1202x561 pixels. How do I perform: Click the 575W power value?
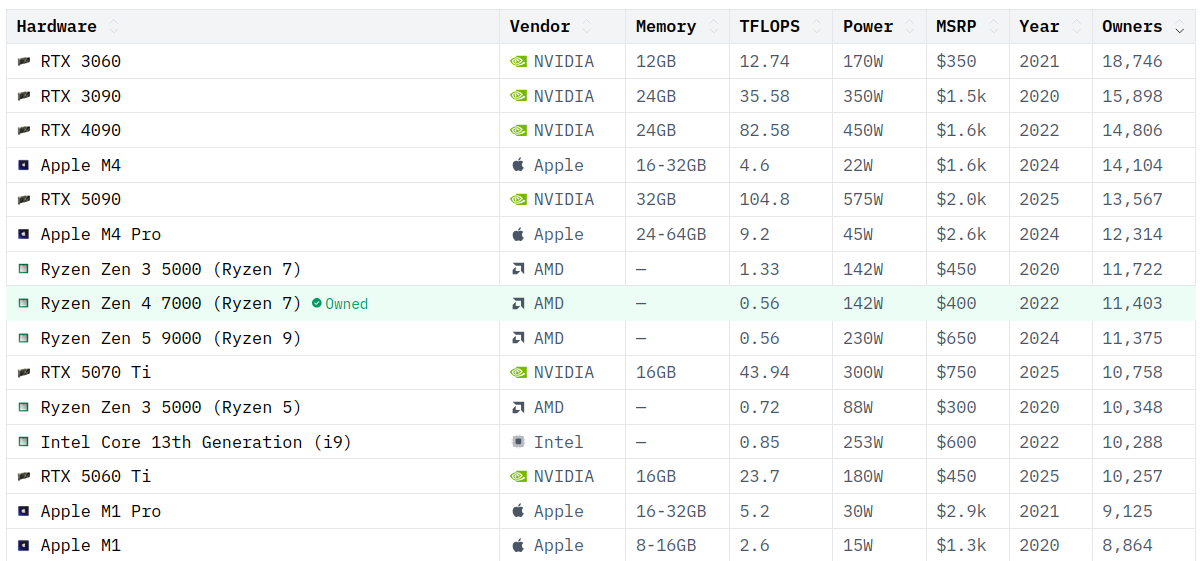[863, 200]
